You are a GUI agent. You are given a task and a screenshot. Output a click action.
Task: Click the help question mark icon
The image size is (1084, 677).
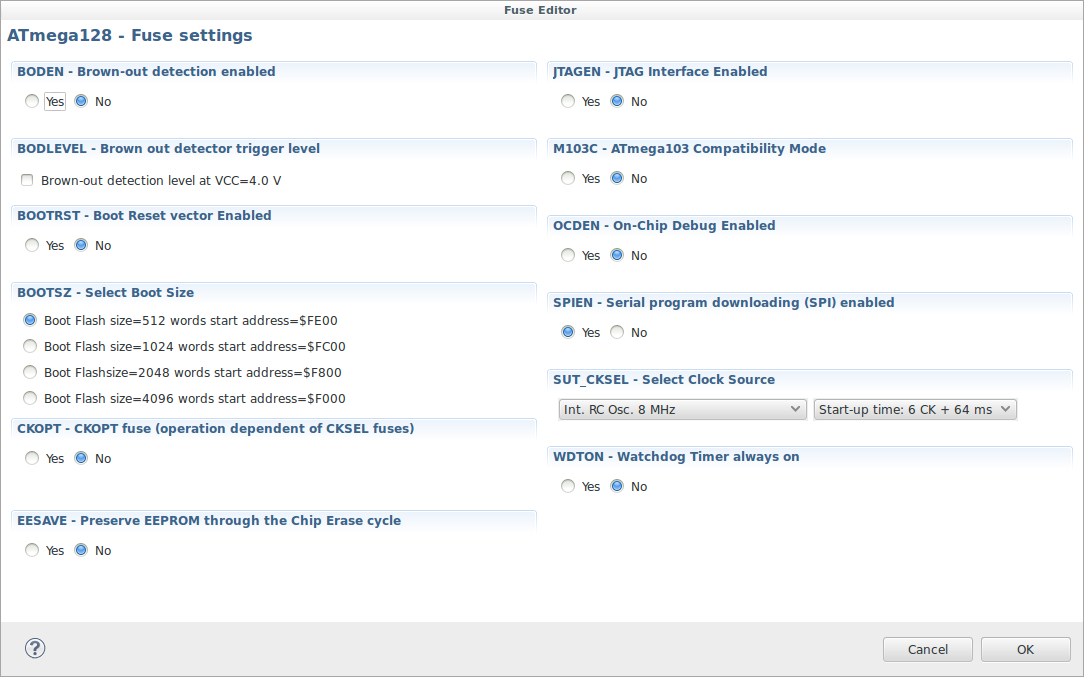[35, 648]
